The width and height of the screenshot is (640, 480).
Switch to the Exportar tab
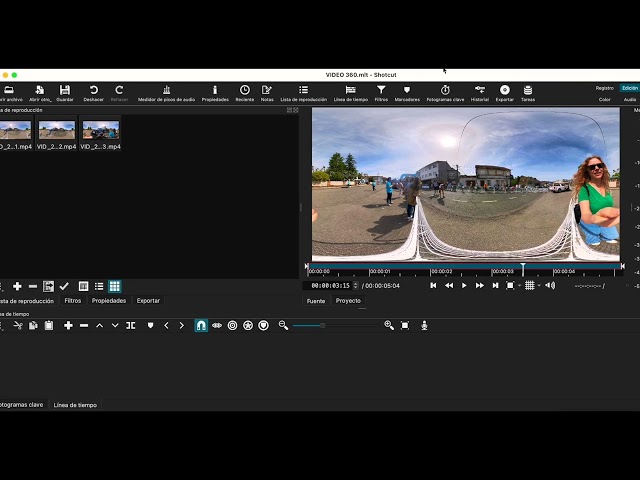(x=148, y=301)
